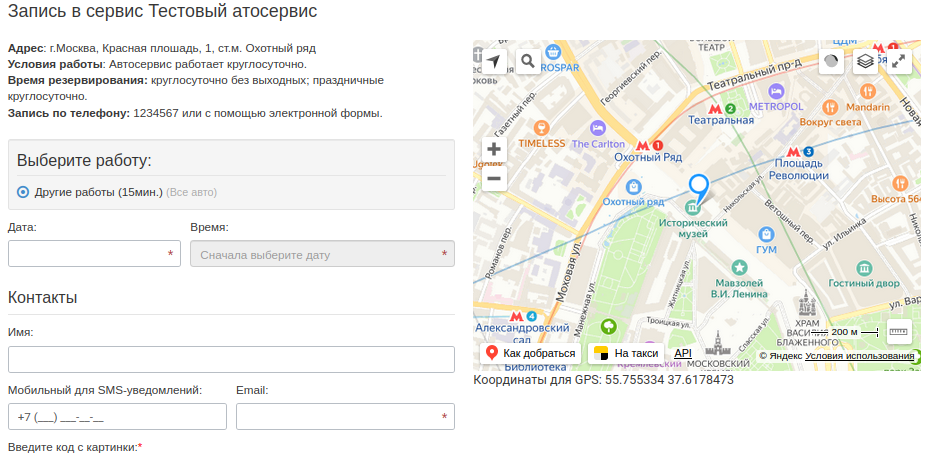The image size is (931, 457).
Task: Click the Как добраться directions button
Action: tap(531, 354)
